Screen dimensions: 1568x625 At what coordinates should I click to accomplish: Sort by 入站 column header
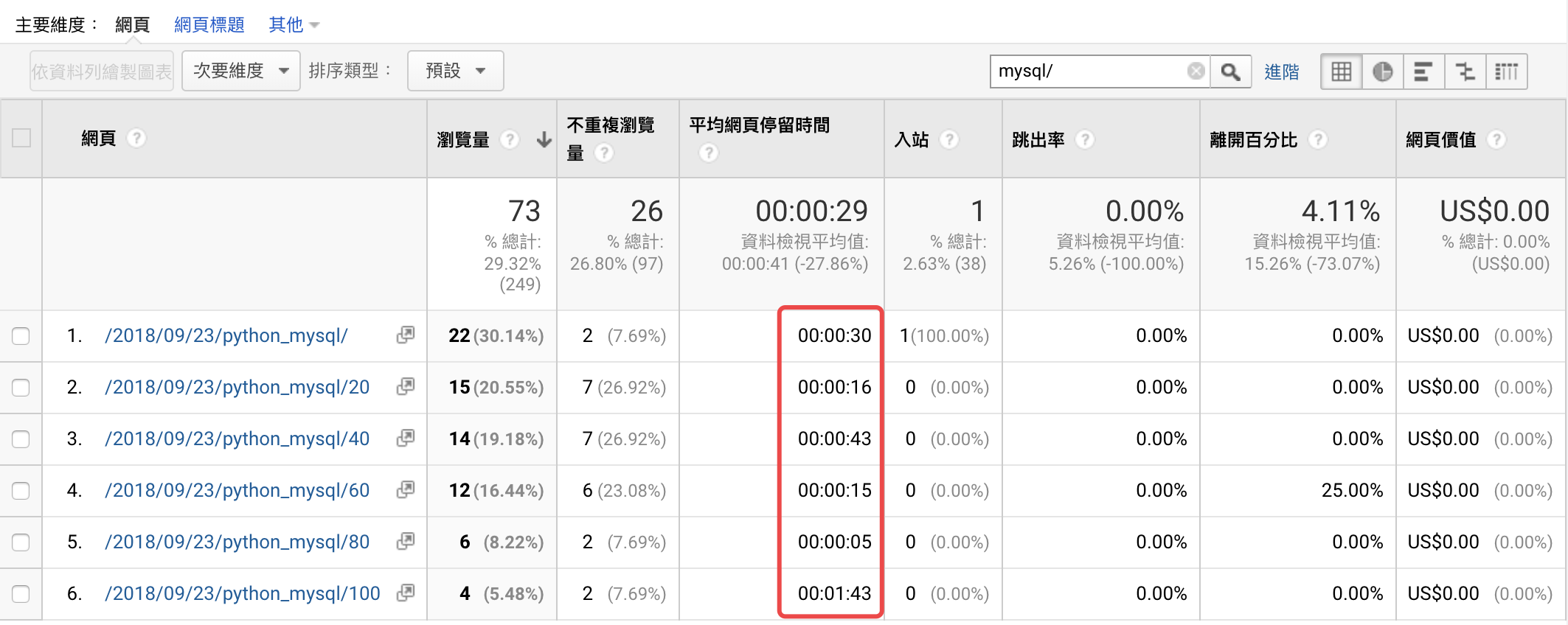(x=912, y=139)
